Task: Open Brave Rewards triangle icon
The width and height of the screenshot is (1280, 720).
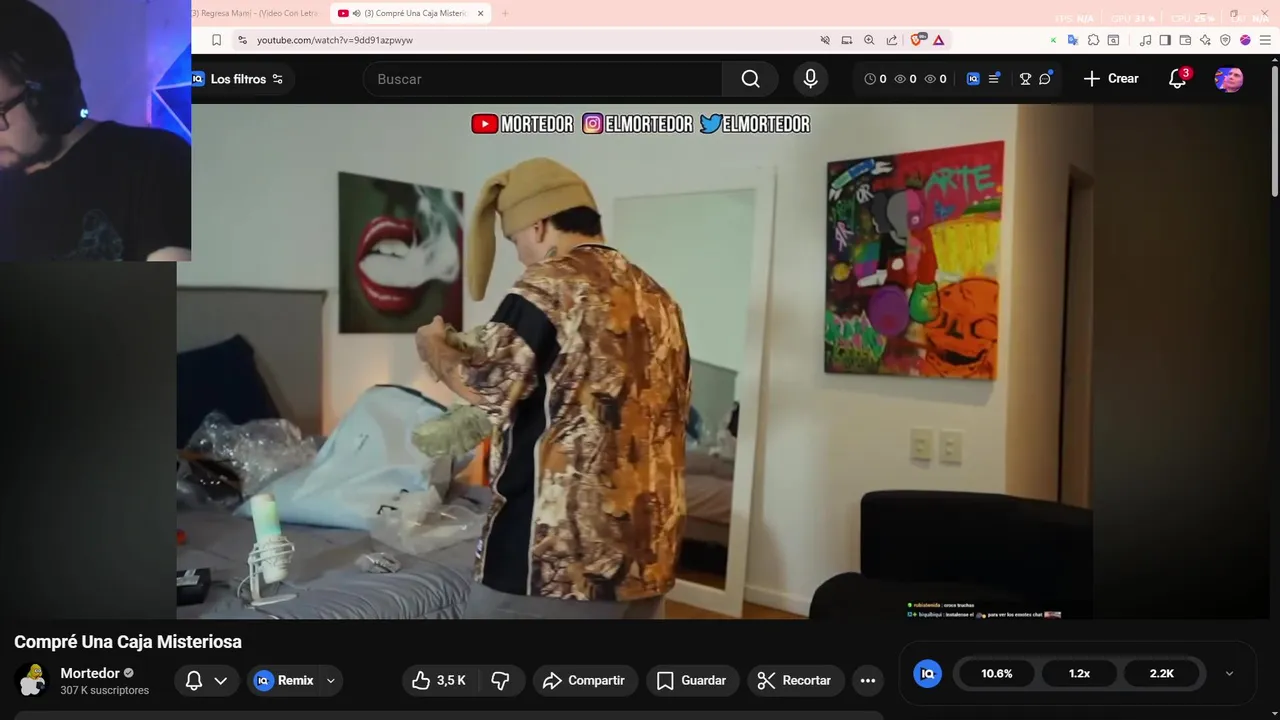Action: pyautogui.click(x=939, y=40)
